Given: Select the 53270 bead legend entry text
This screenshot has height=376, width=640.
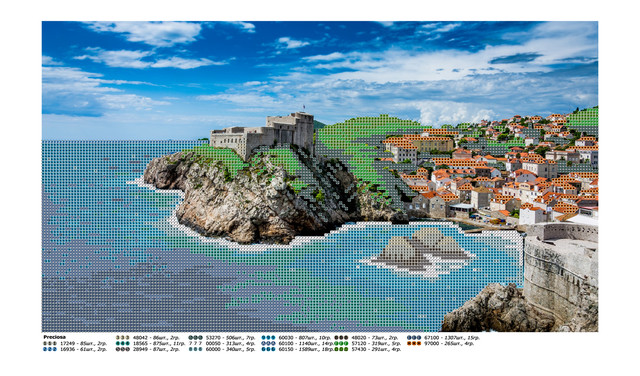Looking at the screenshot, I should (231, 338).
